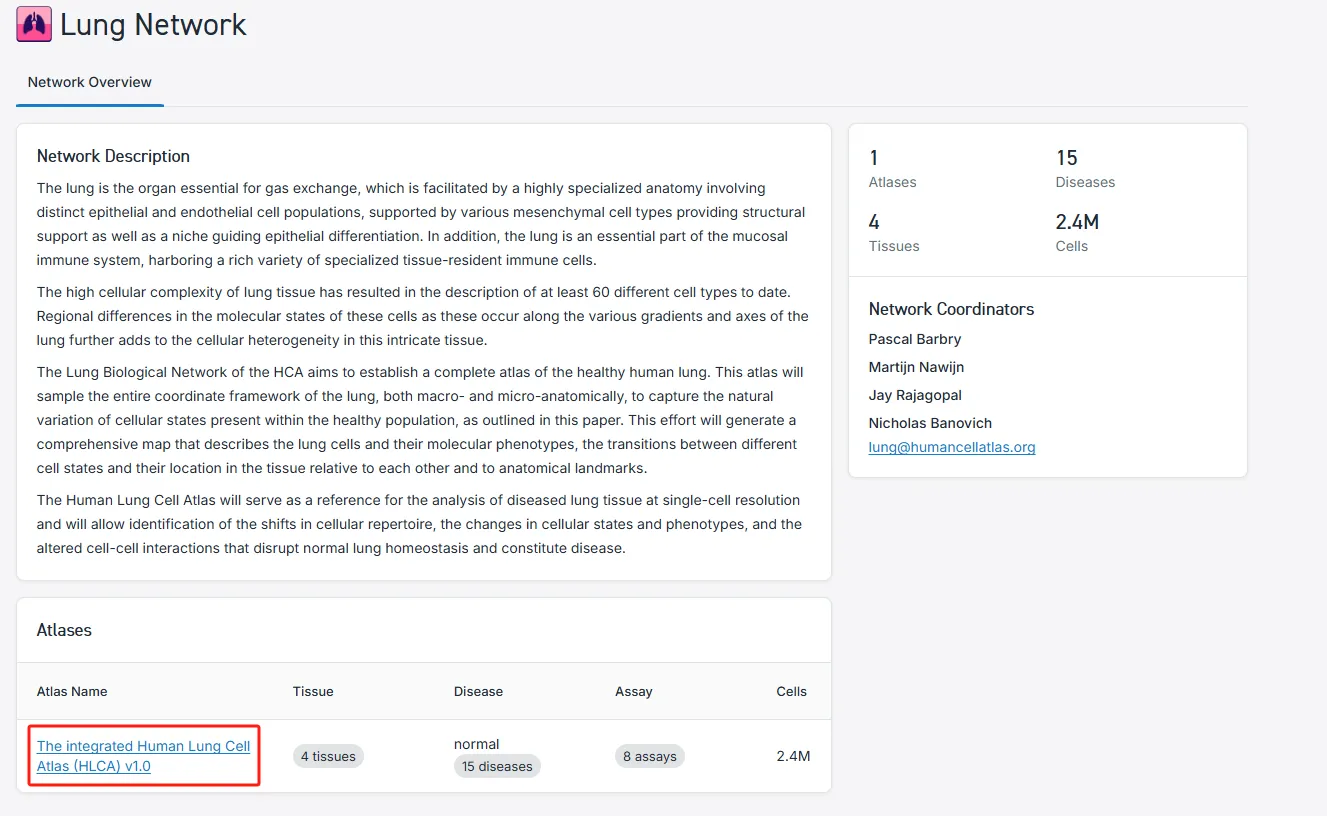Expand the 4 tissues chip
Screen dimensions: 1327x816
(x=328, y=756)
